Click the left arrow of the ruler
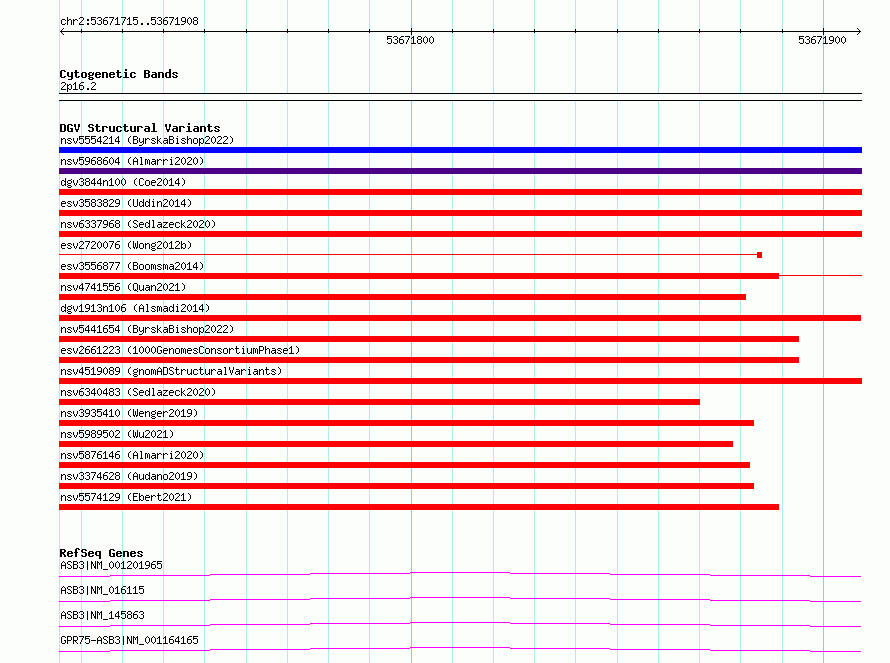This screenshot has height=663, width=890. tap(62, 31)
